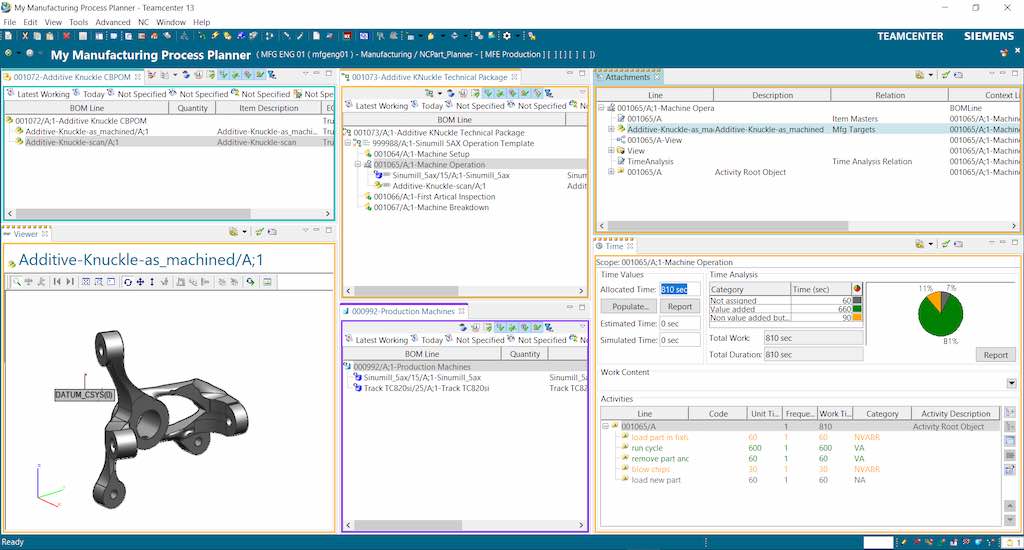The height and width of the screenshot is (550, 1024).
Task: Click the Activity Description column header
Action: pos(956,413)
